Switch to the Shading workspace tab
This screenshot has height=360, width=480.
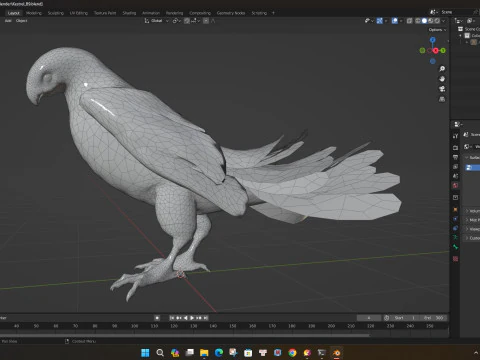[x=129, y=13]
